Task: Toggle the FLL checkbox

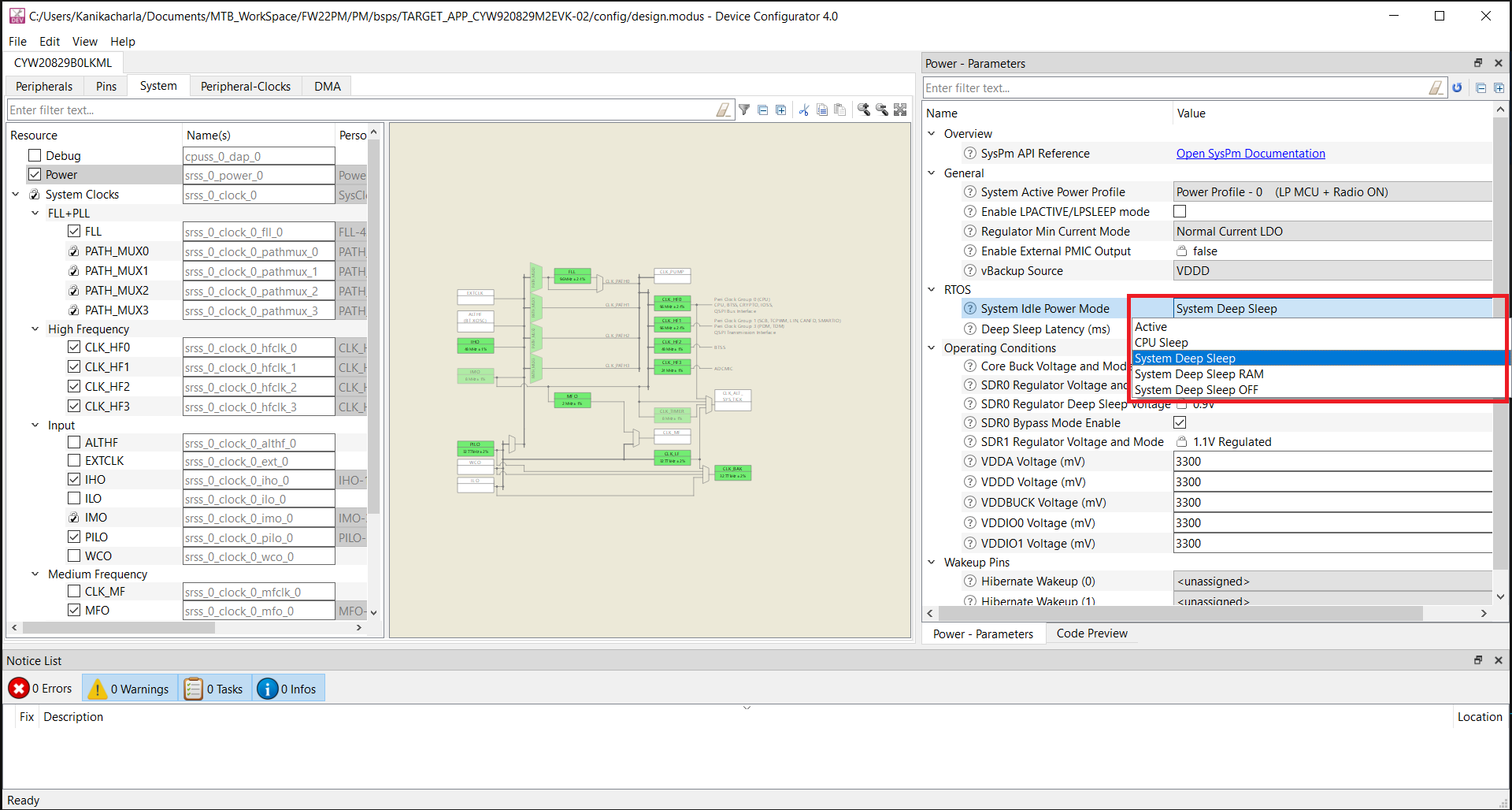Action: (74, 231)
